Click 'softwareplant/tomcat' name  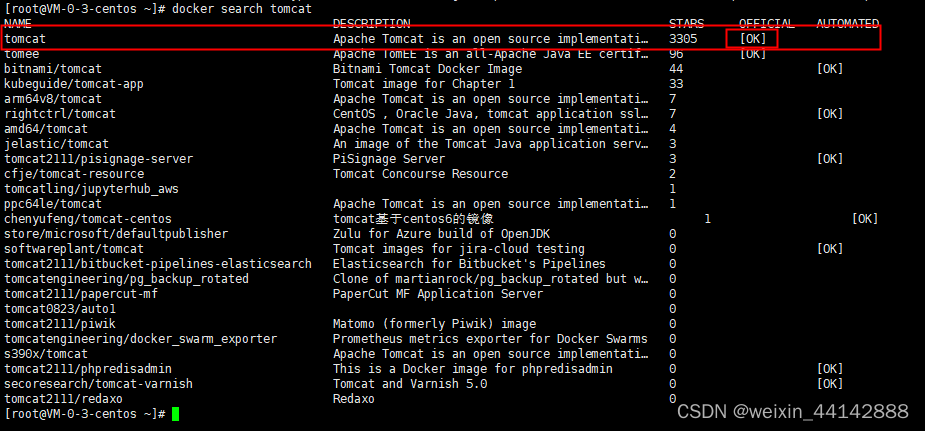pyautogui.click(x=74, y=249)
